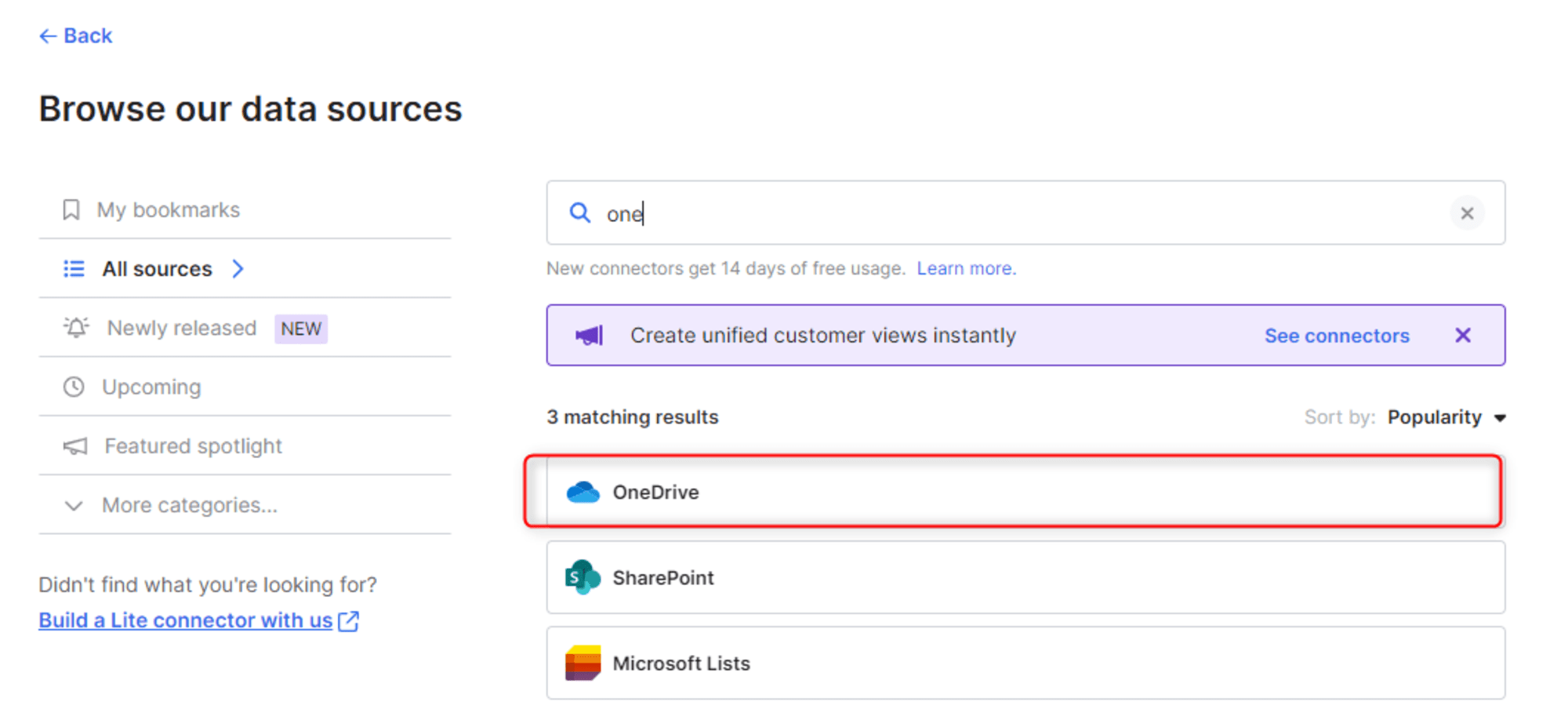Click the external link icon after Lite connector

tap(348, 621)
